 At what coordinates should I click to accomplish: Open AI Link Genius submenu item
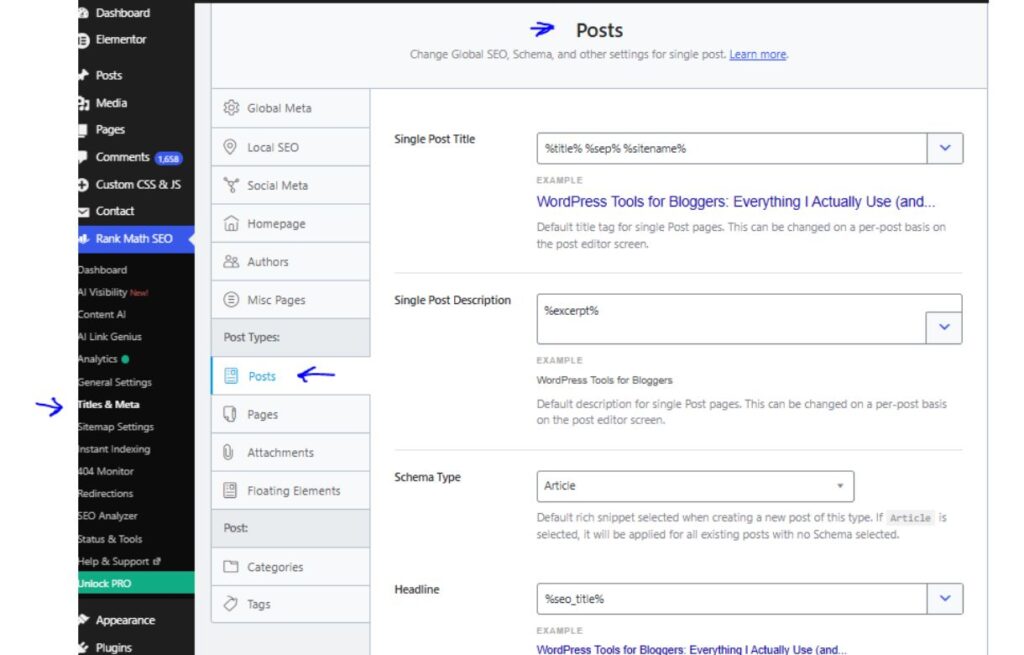(110, 336)
